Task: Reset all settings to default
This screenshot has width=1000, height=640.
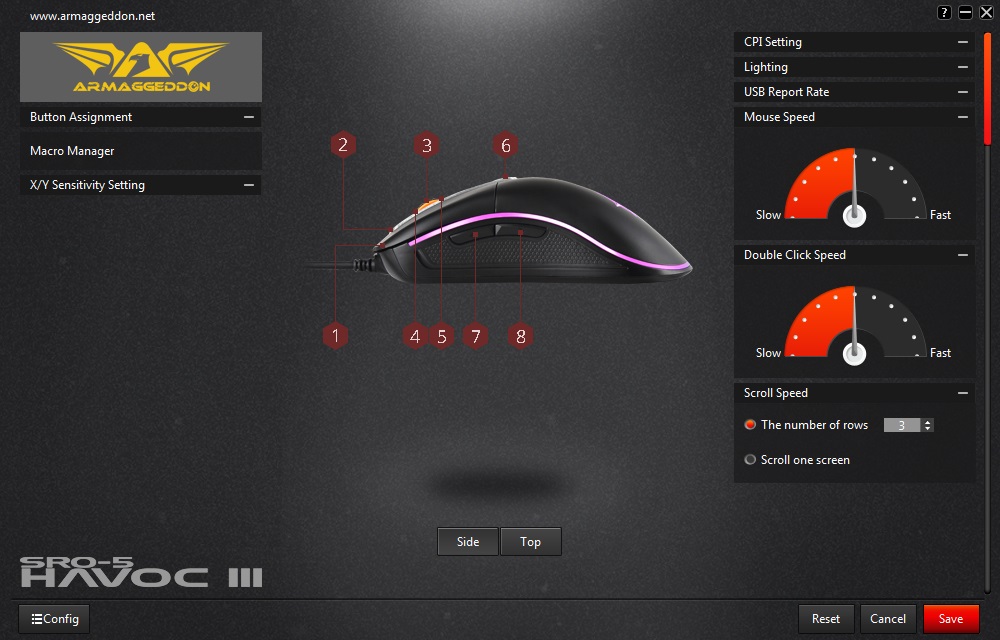Action: click(825, 618)
